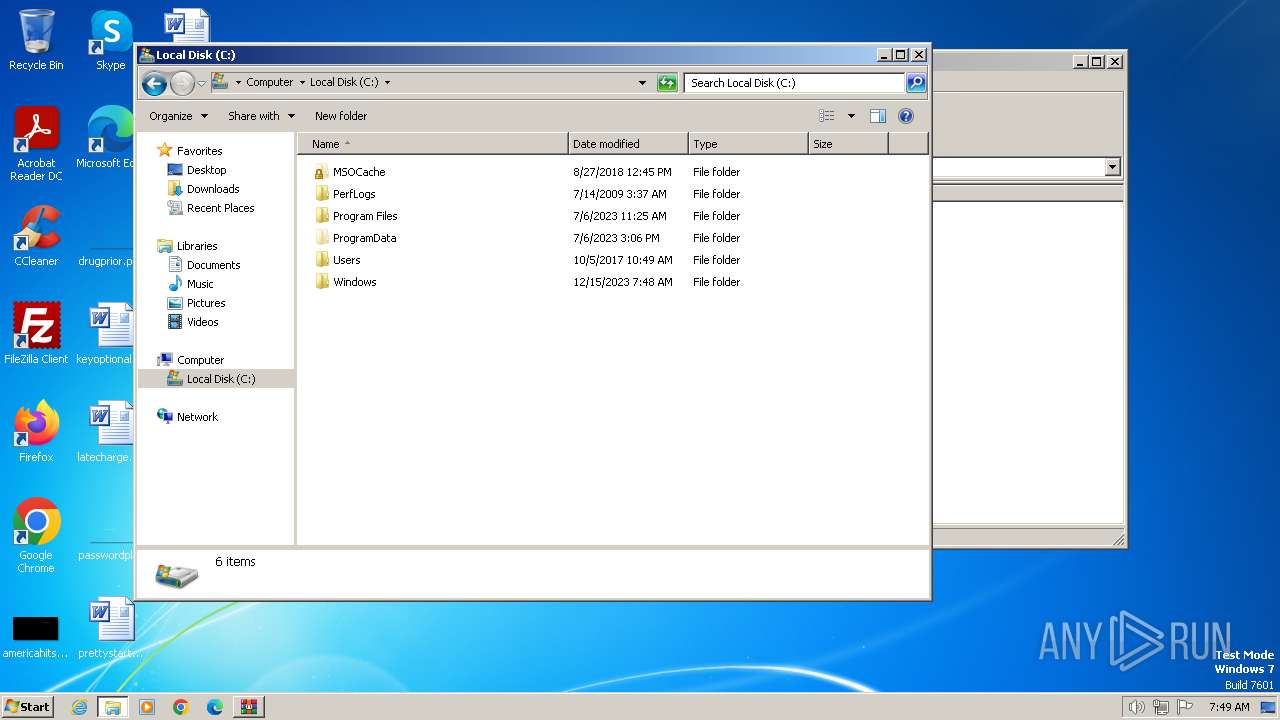Viewport: 1280px width, 720px height.
Task: Sort by the Type column header
Action: point(748,144)
